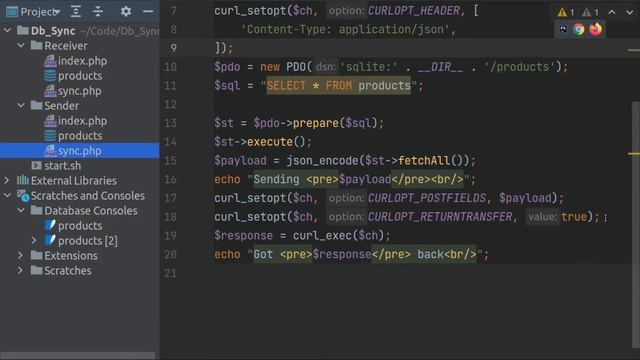Click the execute method call
This screenshot has width=640, height=360.
pos(270,142)
